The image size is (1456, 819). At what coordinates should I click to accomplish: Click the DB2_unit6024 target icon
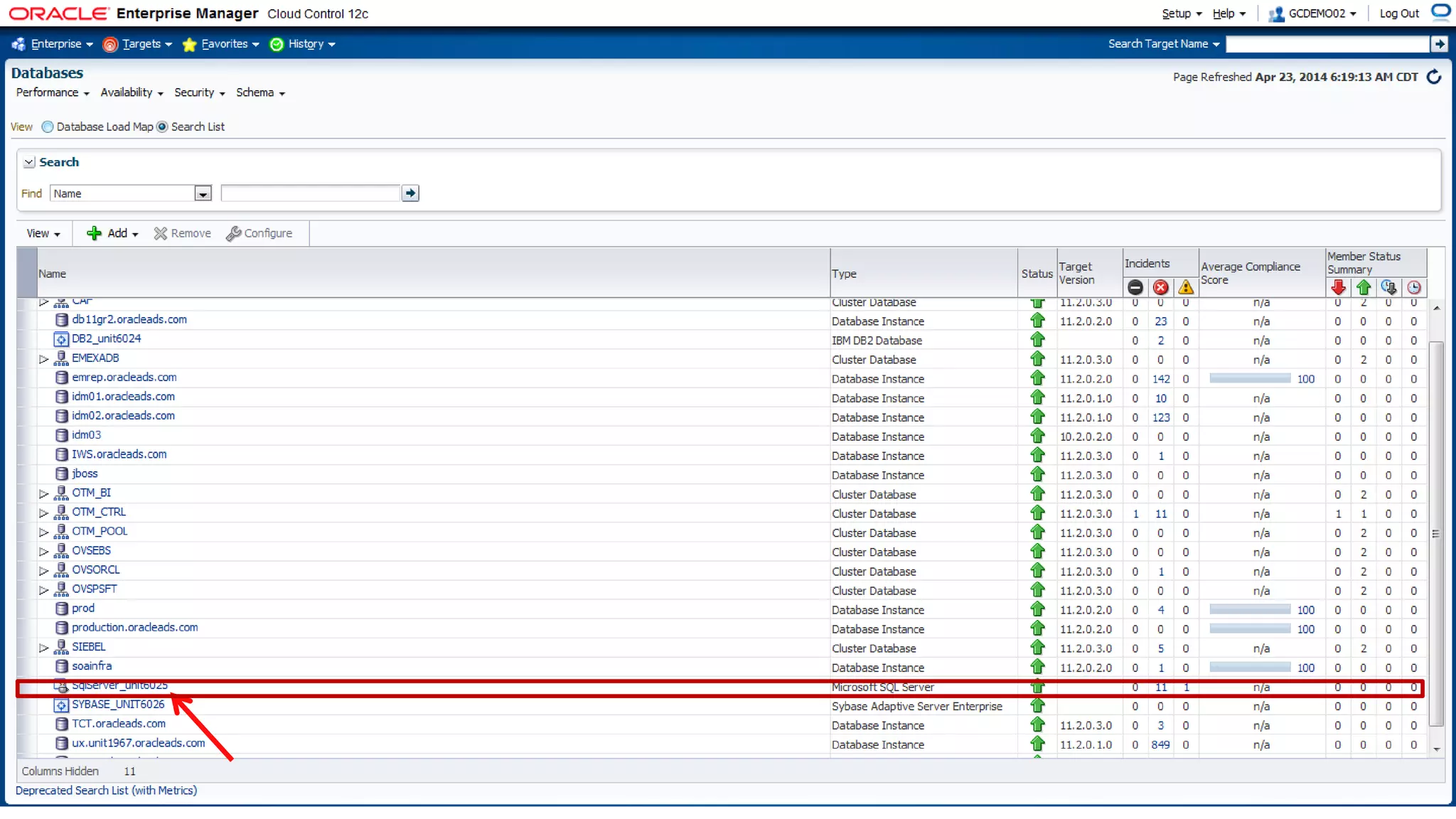tap(62, 339)
